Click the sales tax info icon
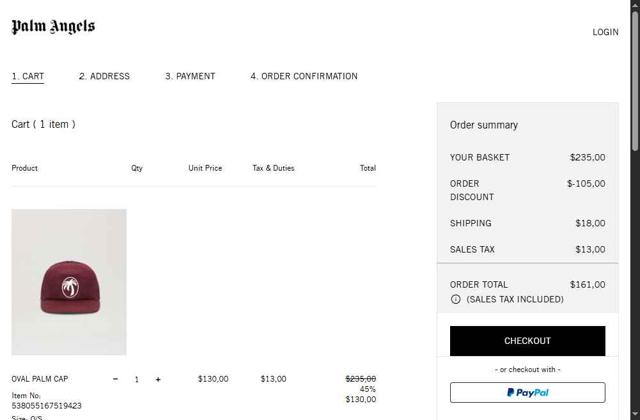Screen dimensions: 640x420 coord(456,299)
